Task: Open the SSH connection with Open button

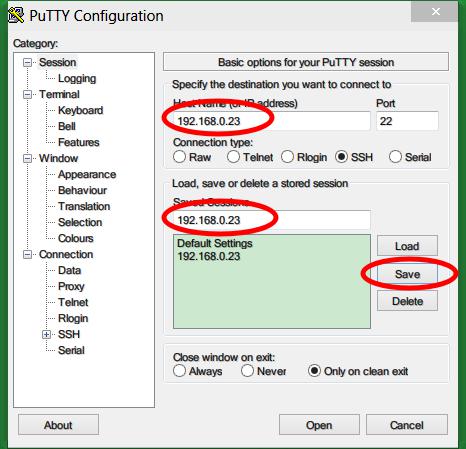Action: (319, 425)
